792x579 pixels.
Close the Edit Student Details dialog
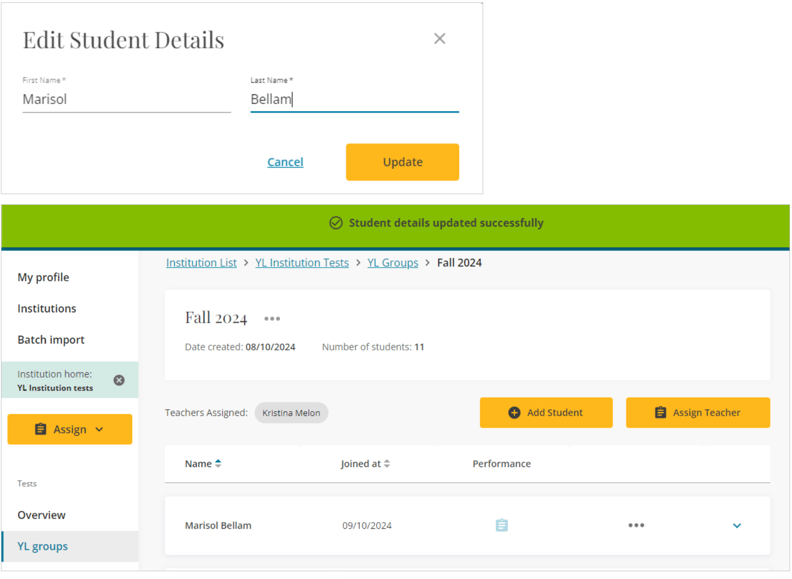pos(439,39)
